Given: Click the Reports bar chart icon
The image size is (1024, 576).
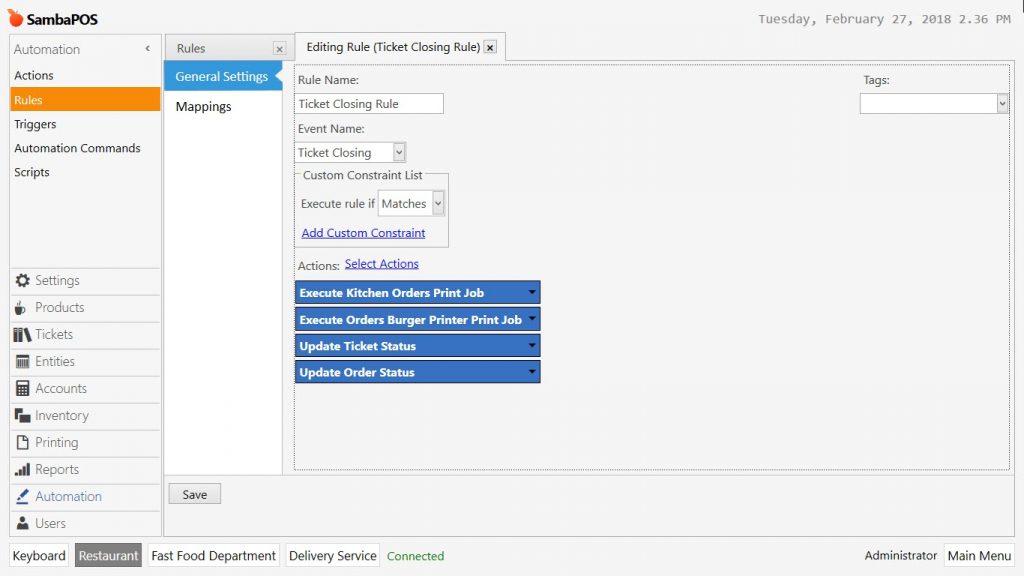Looking at the screenshot, I should 22,470.
